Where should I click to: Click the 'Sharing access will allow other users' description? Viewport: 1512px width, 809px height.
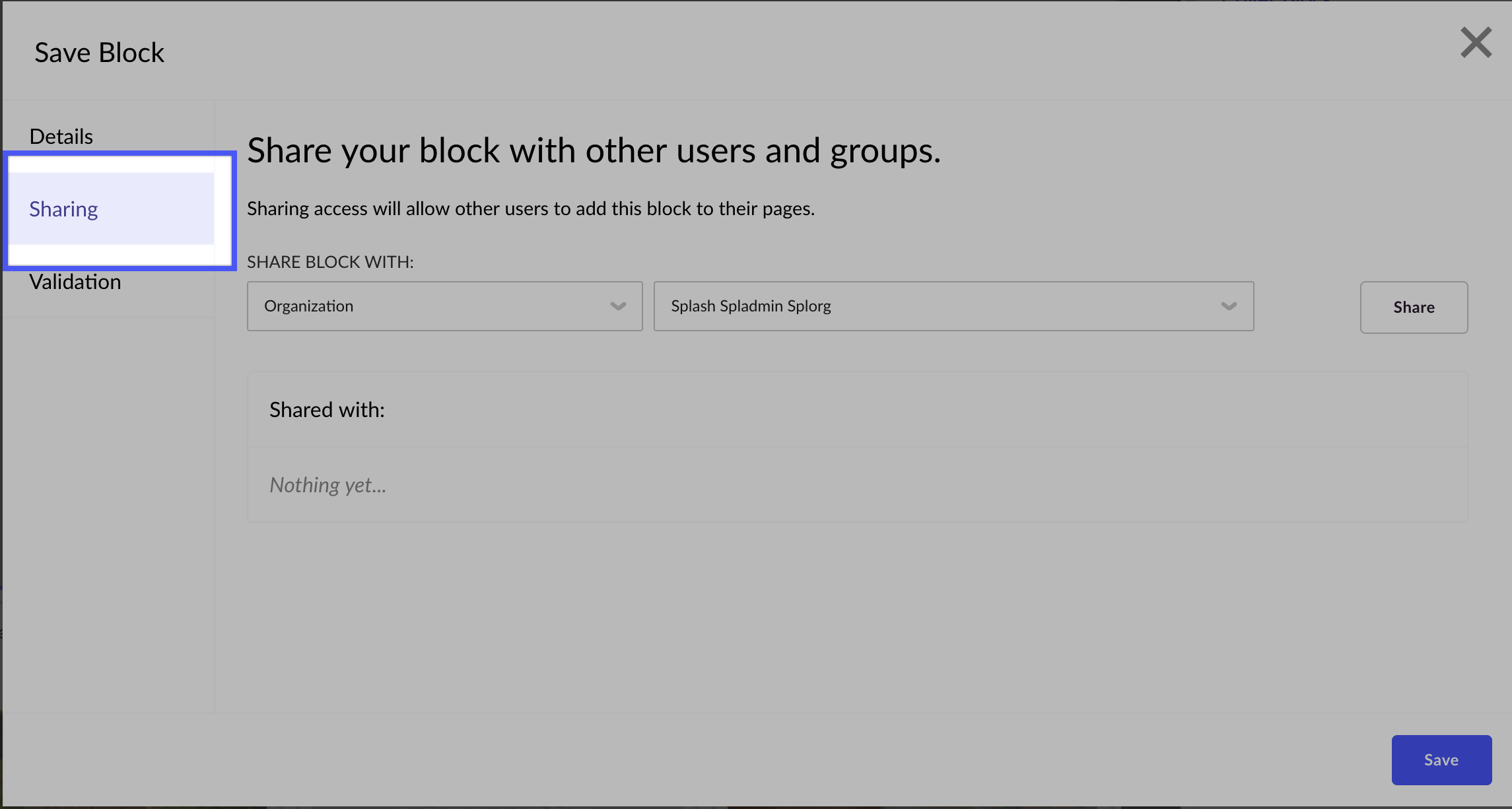pos(531,209)
